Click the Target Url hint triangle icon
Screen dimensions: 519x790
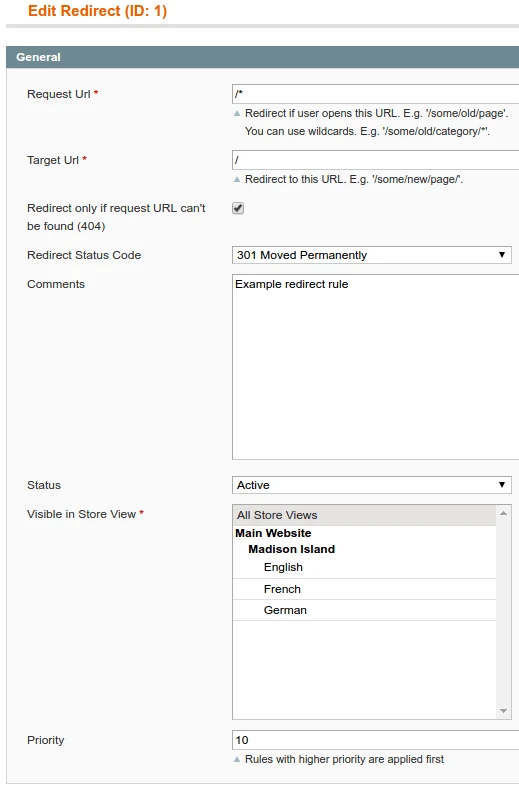[237, 179]
